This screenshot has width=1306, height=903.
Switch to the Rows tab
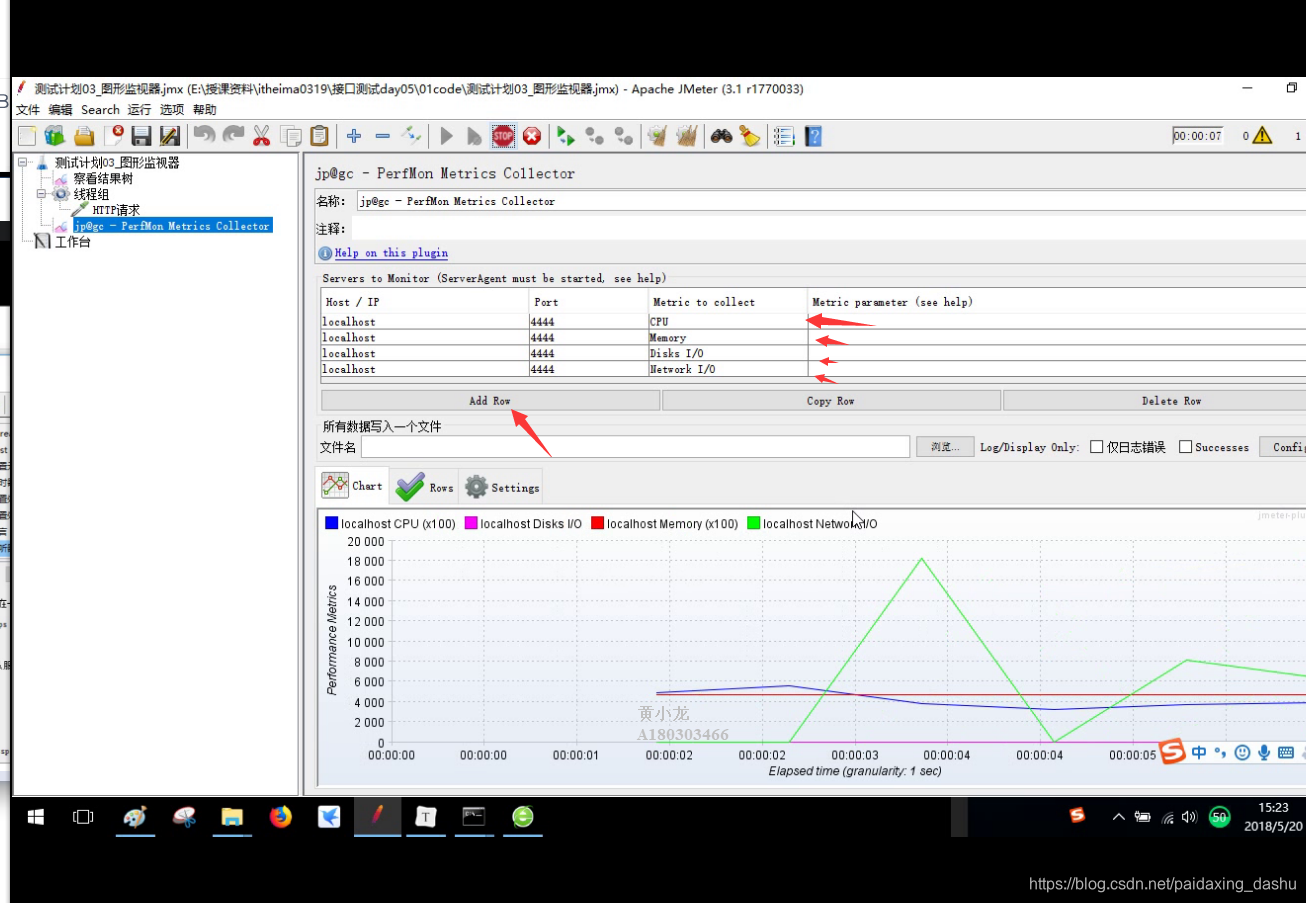point(425,487)
